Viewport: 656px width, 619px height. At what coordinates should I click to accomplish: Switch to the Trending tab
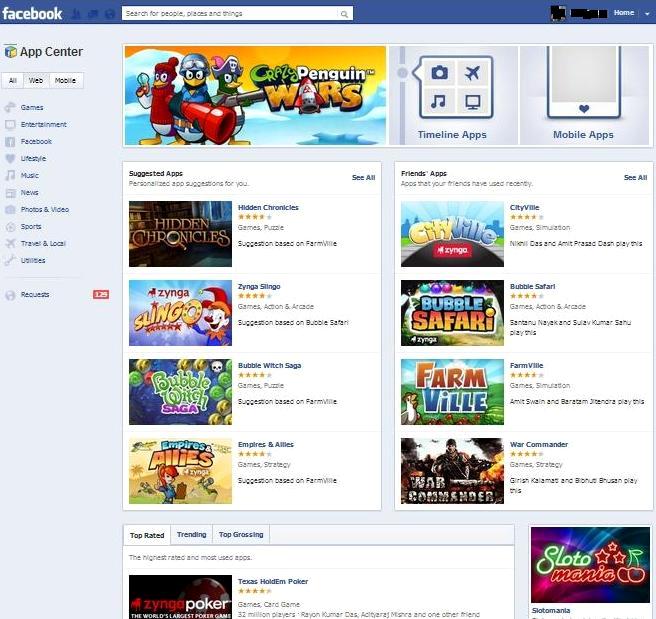click(192, 535)
